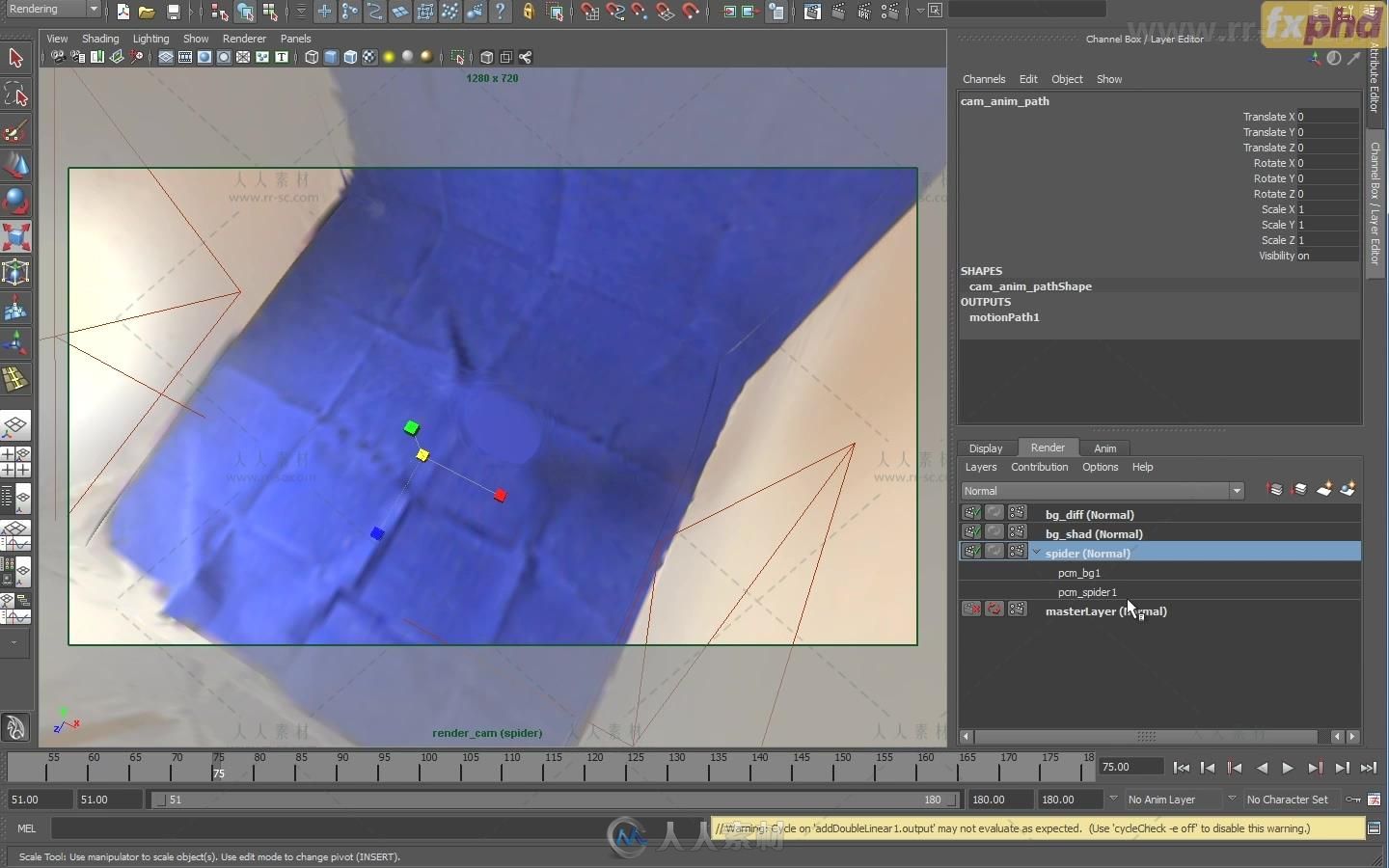Click the range slider bar showing 51 to 180
The width and height of the screenshot is (1389, 868).
pyautogui.click(x=556, y=800)
